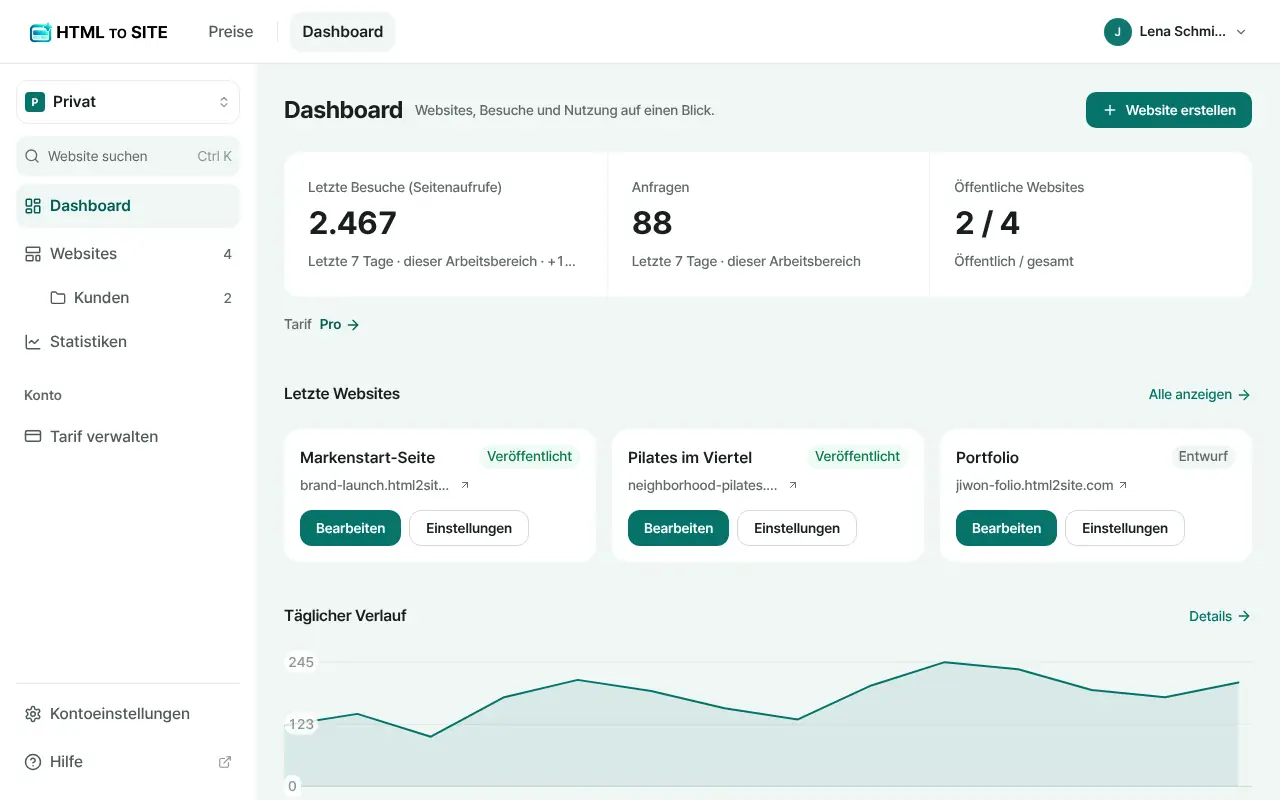Click the Lena Schmi... user avatar

tap(1118, 32)
